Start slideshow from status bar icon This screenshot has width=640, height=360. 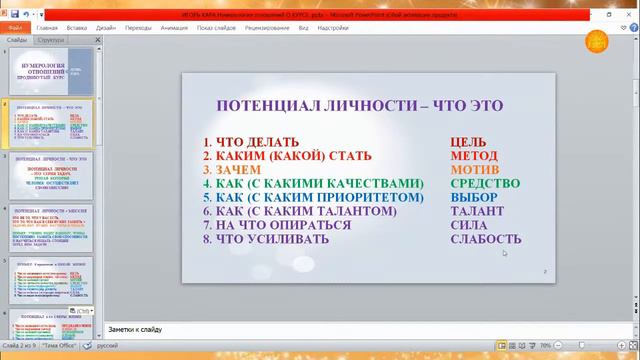pyautogui.click(x=532, y=346)
